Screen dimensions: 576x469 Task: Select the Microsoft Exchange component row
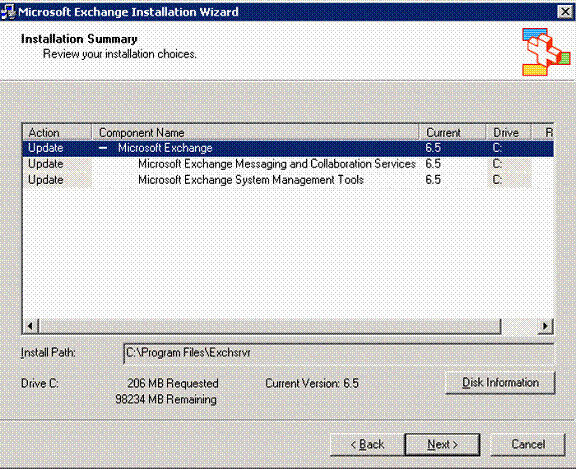pos(288,148)
